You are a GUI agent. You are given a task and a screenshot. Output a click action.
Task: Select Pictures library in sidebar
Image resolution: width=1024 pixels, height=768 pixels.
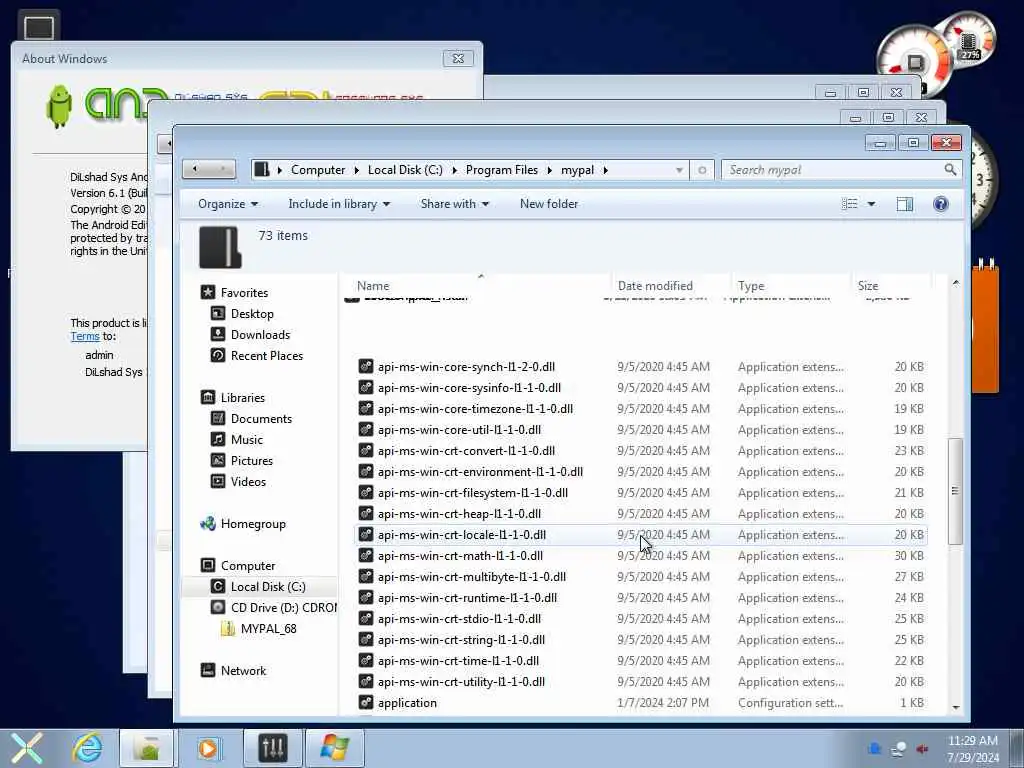click(x=251, y=460)
